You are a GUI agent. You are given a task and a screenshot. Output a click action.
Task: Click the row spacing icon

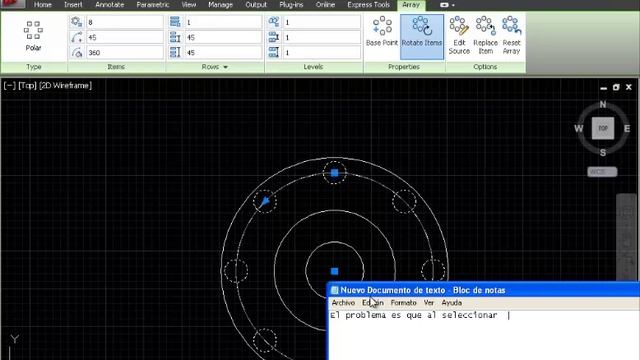175,38
